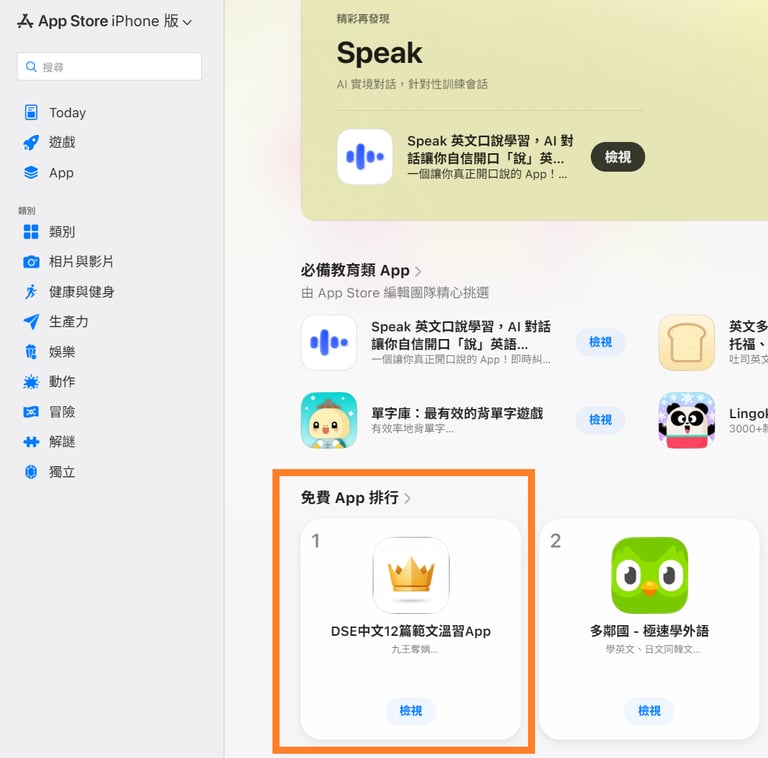Open the Today sidebar icon
This screenshot has width=768, height=758.
pyautogui.click(x=31, y=112)
